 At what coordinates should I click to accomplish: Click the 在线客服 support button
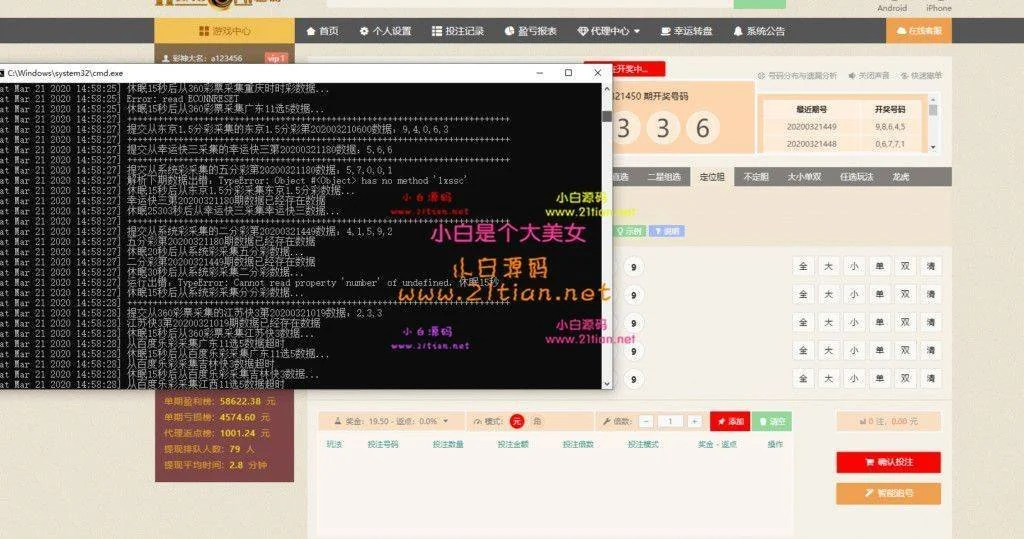click(919, 31)
